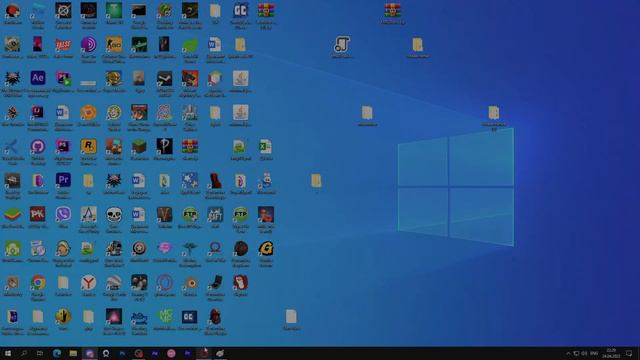Select the Google Chrome desktop icon
This screenshot has width=640, height=360.
[x=38, y=282]
